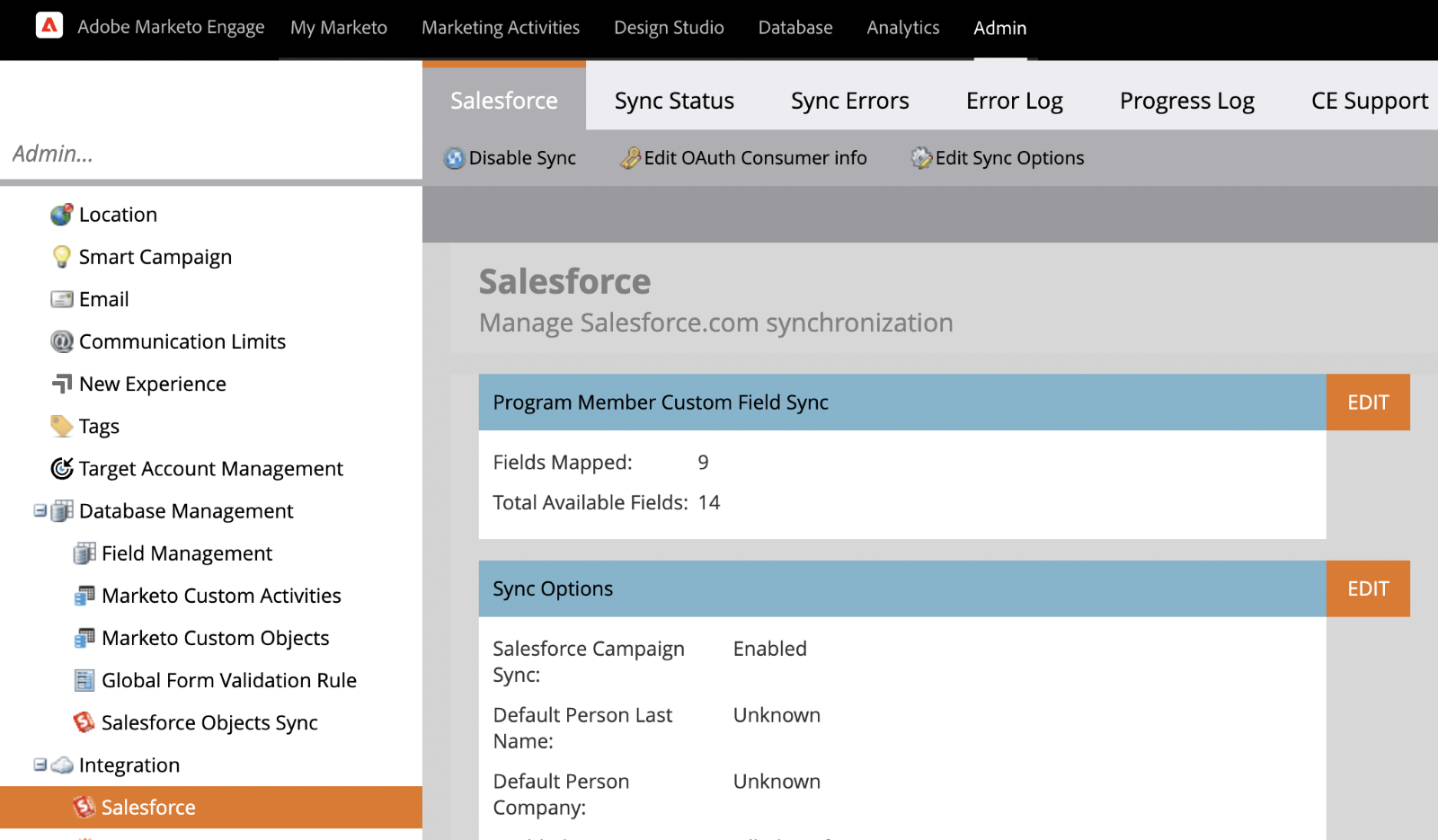Click the key icon beside Edit OAuth Consumer info

tap(632, 157)
